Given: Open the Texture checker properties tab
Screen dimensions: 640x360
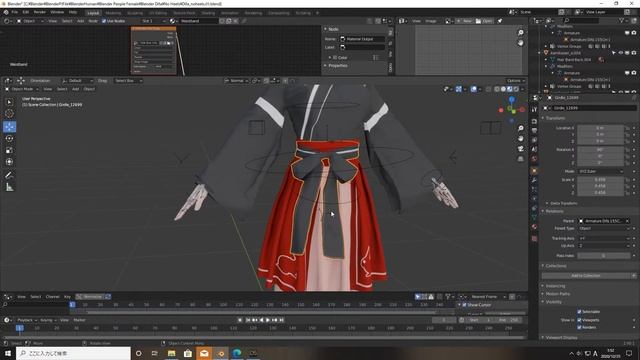Looking at the screenshot, I should pyautogui.click(x=534, y=238).
